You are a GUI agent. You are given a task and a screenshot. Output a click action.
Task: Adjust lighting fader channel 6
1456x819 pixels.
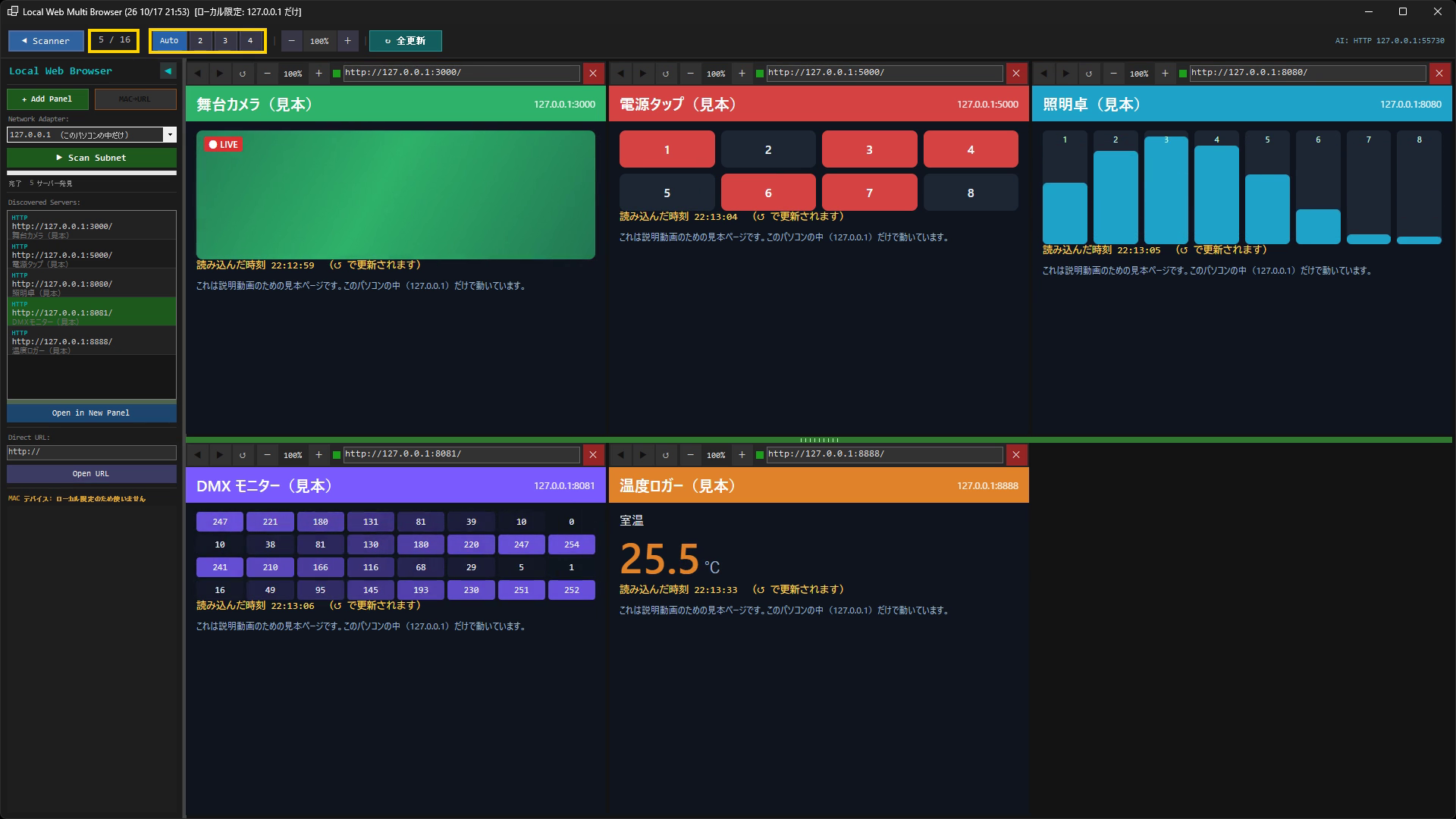pos(1318,187)
